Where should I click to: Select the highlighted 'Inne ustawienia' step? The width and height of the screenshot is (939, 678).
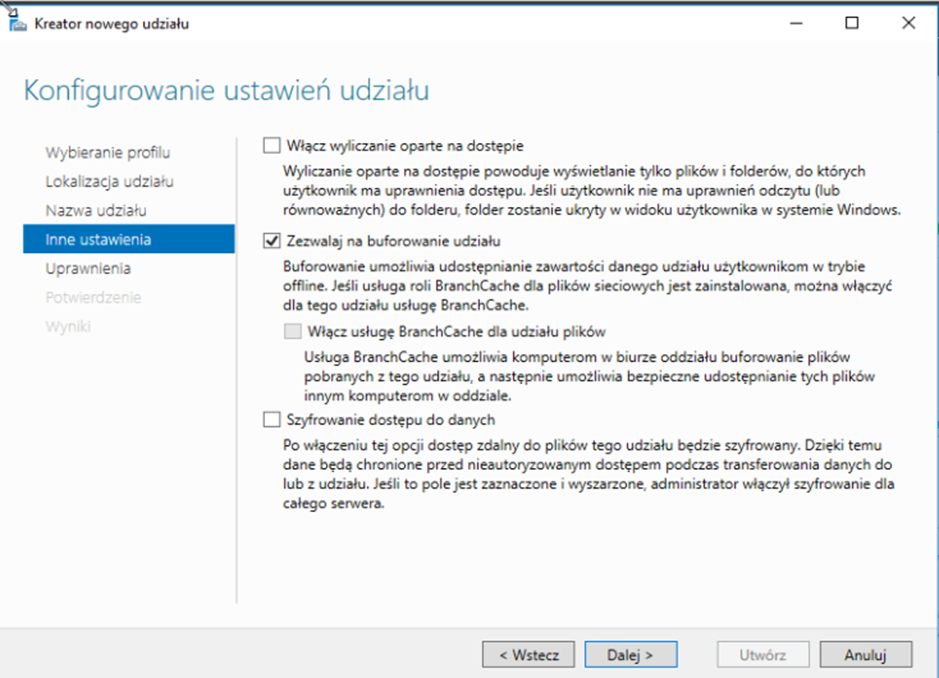click(x=98, y=240)
